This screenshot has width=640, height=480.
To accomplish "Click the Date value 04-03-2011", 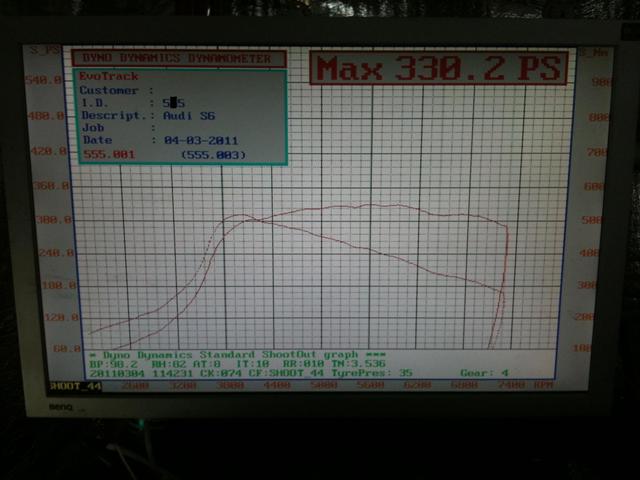I will pos(201,141).
